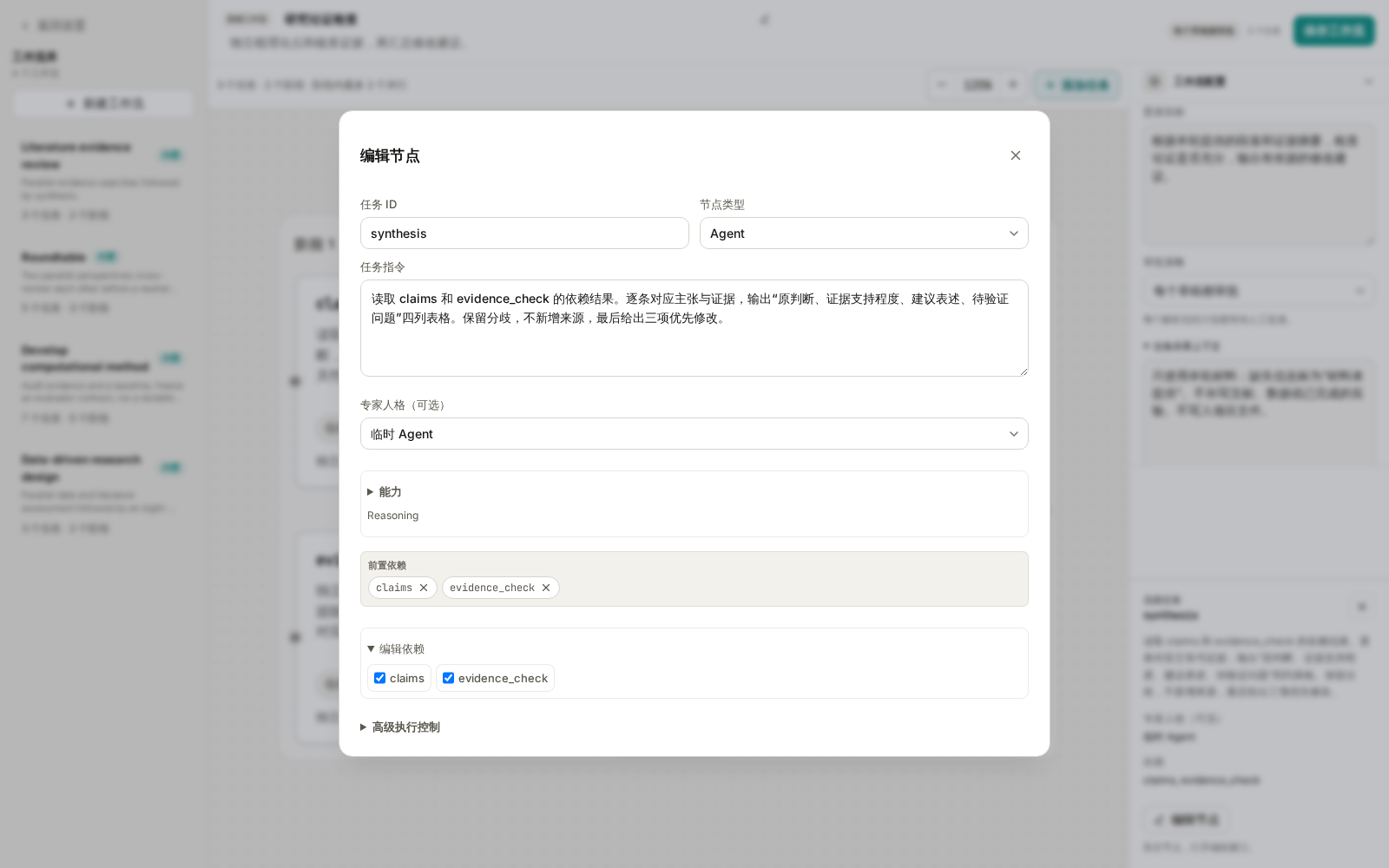Image resolution: width=1389 pixels, height=868 pixels.
Task: Open the 节点类型 Agent dropdown
Action: pyautogui.click(x=864, y=233)
